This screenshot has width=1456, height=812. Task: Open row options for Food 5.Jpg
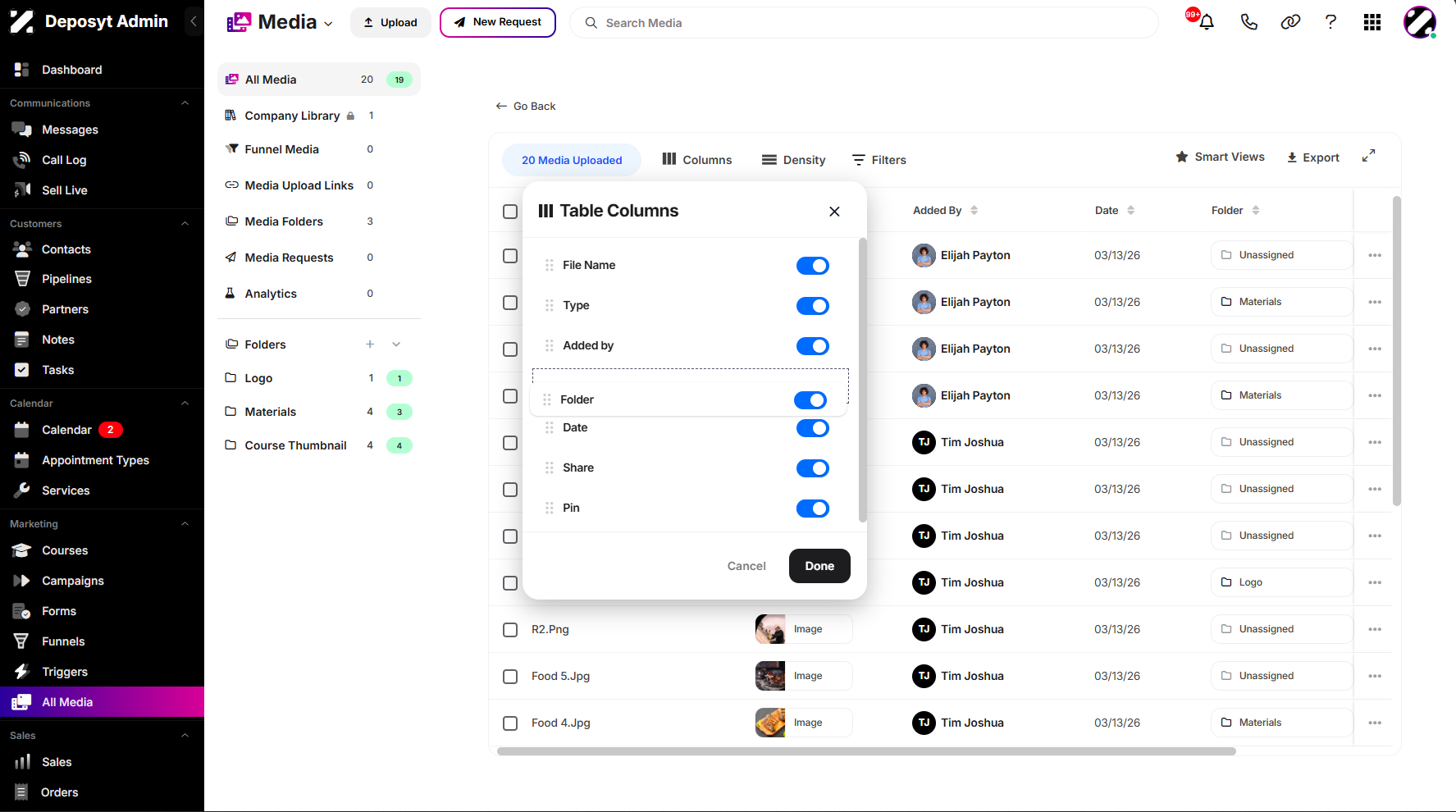click(x=1375, y=676)
